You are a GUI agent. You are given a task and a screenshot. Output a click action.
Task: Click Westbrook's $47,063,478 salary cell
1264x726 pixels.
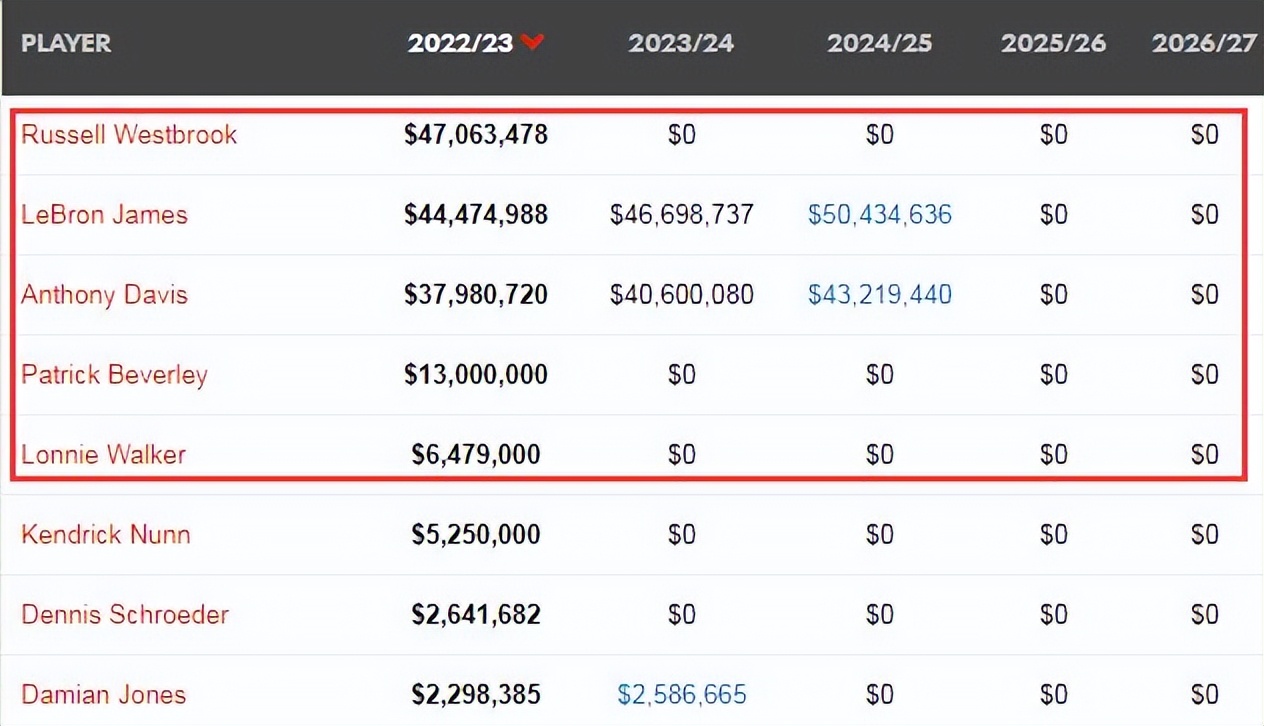click(x=476, y=135)
